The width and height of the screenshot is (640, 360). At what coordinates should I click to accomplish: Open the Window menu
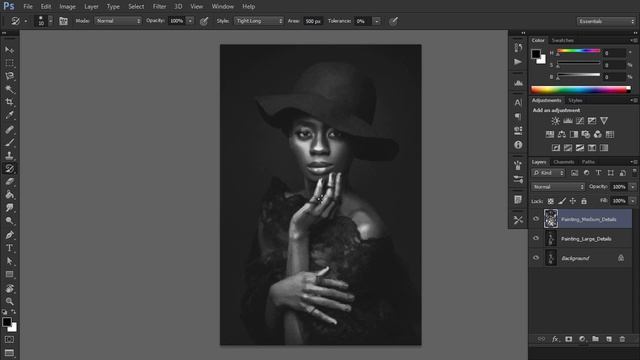point(222,7)
